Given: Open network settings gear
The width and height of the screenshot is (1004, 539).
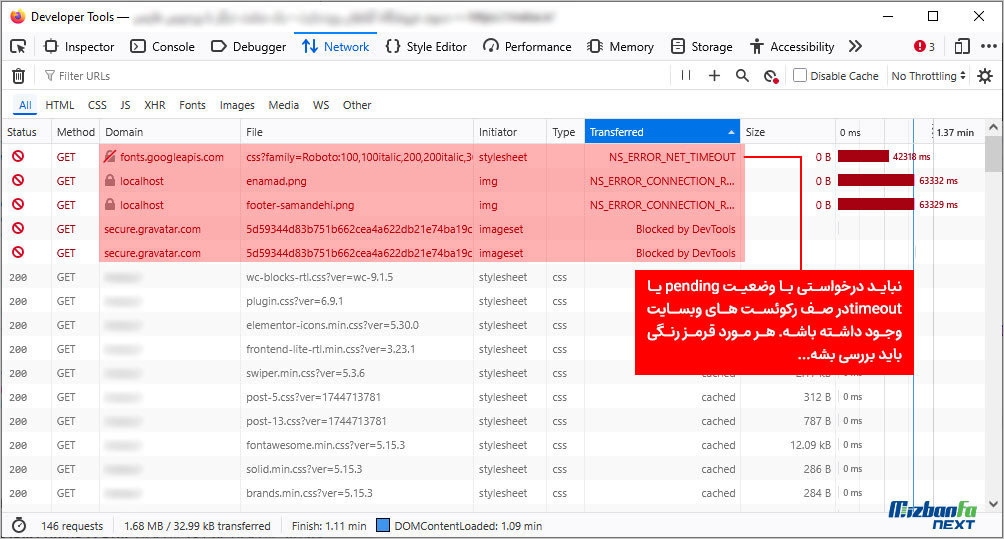Looking at the screenshot, I should coord(985,76).
